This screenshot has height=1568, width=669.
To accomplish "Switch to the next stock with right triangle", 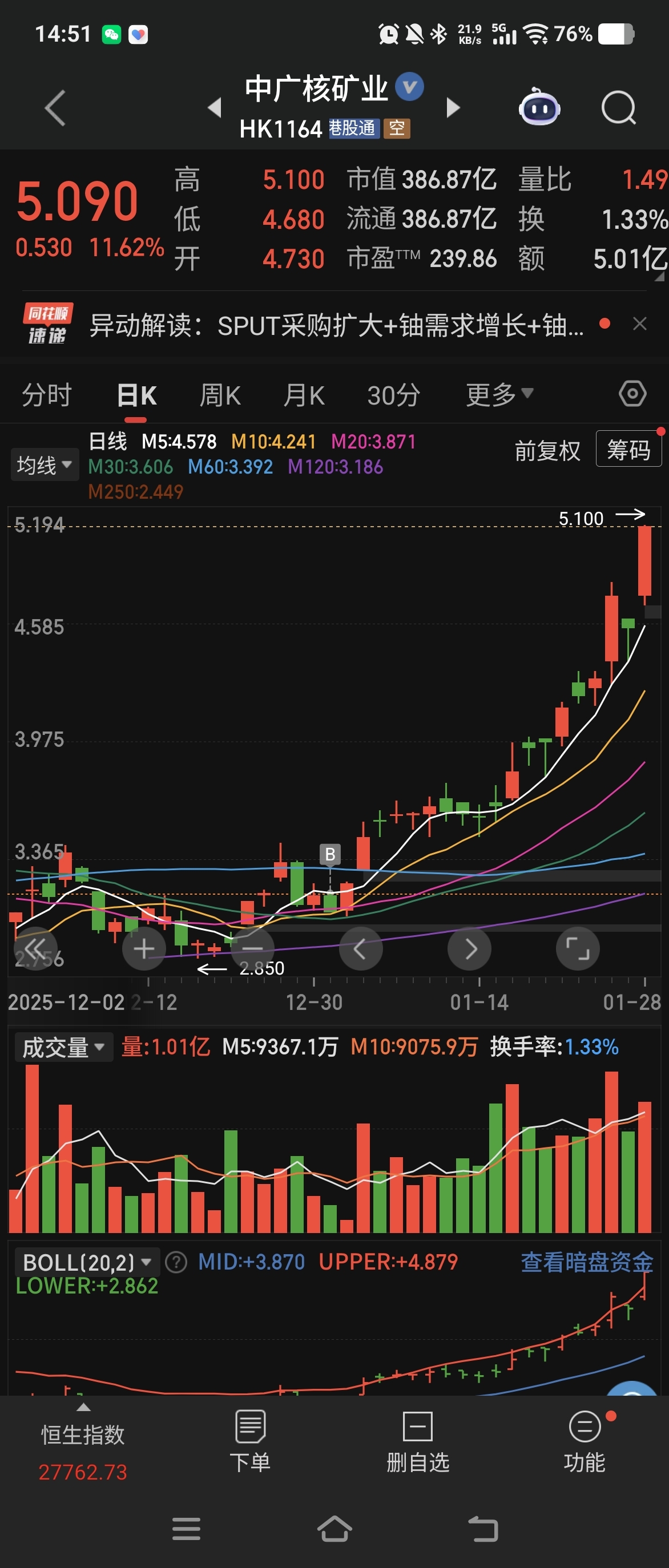I will pyautogui.click(x=453, y=108).
